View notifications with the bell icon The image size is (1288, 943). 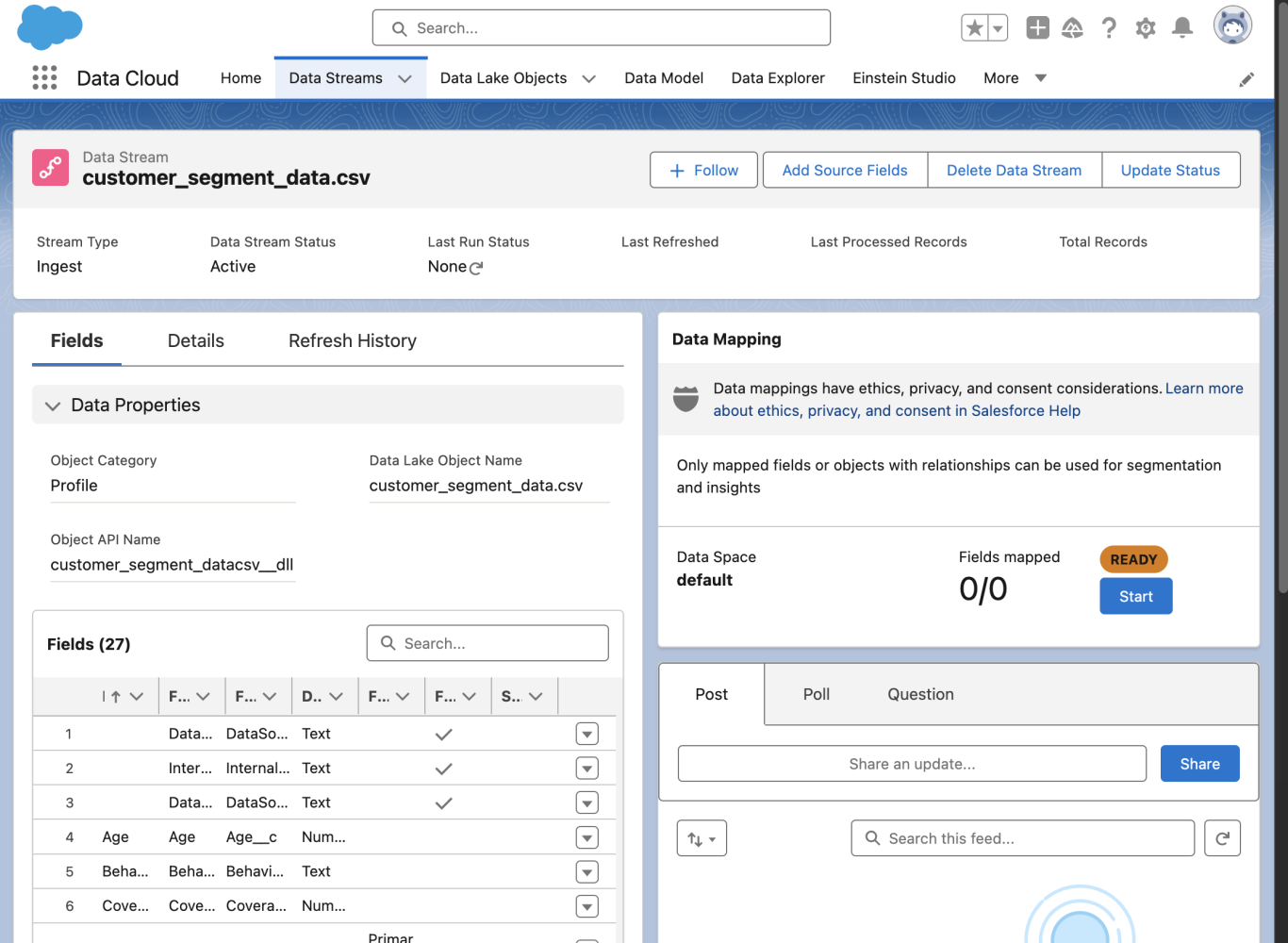pyautogui.click(x=1182, y=28)
